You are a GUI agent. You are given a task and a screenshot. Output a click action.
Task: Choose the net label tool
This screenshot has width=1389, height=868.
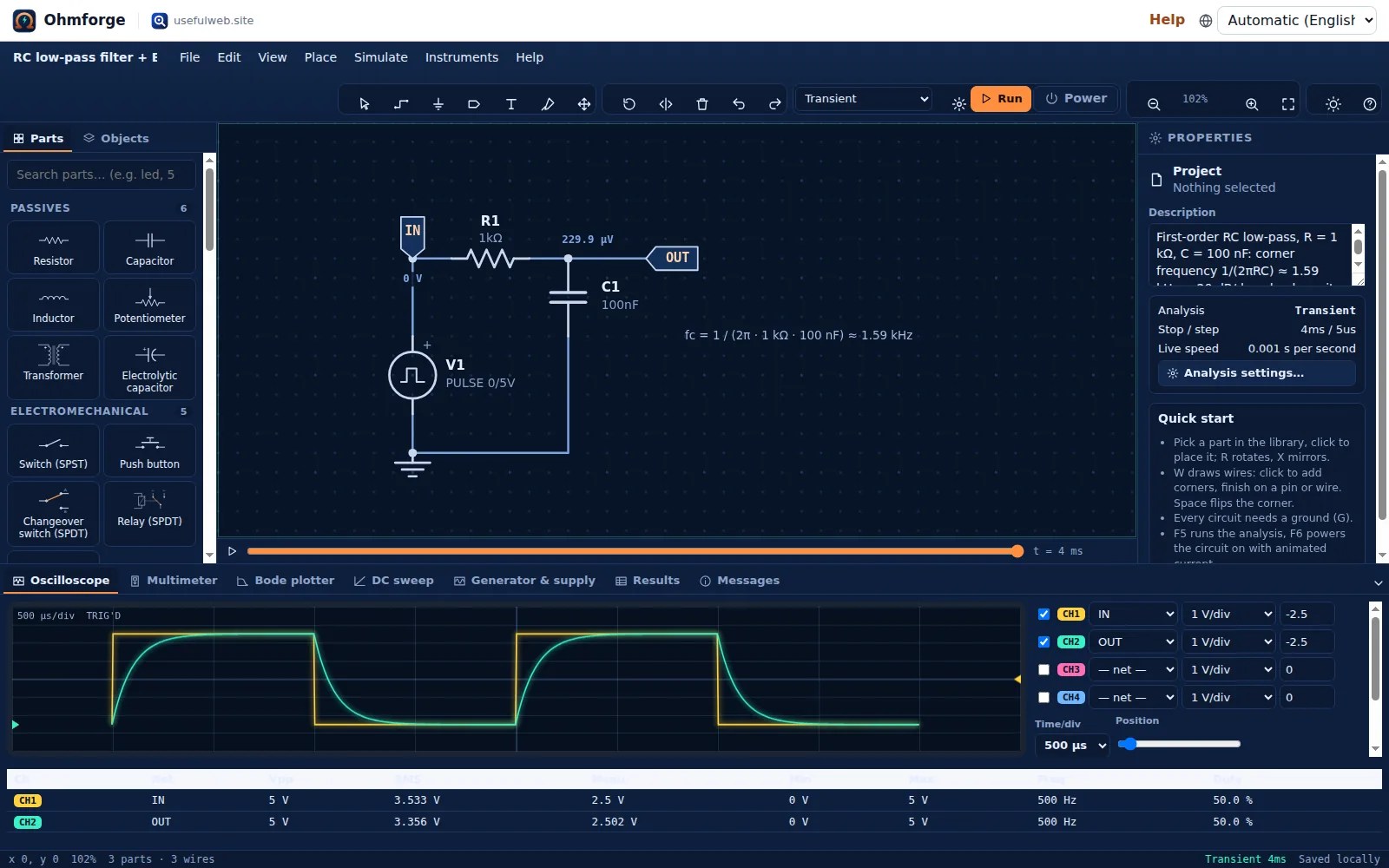tap(474, 104)
